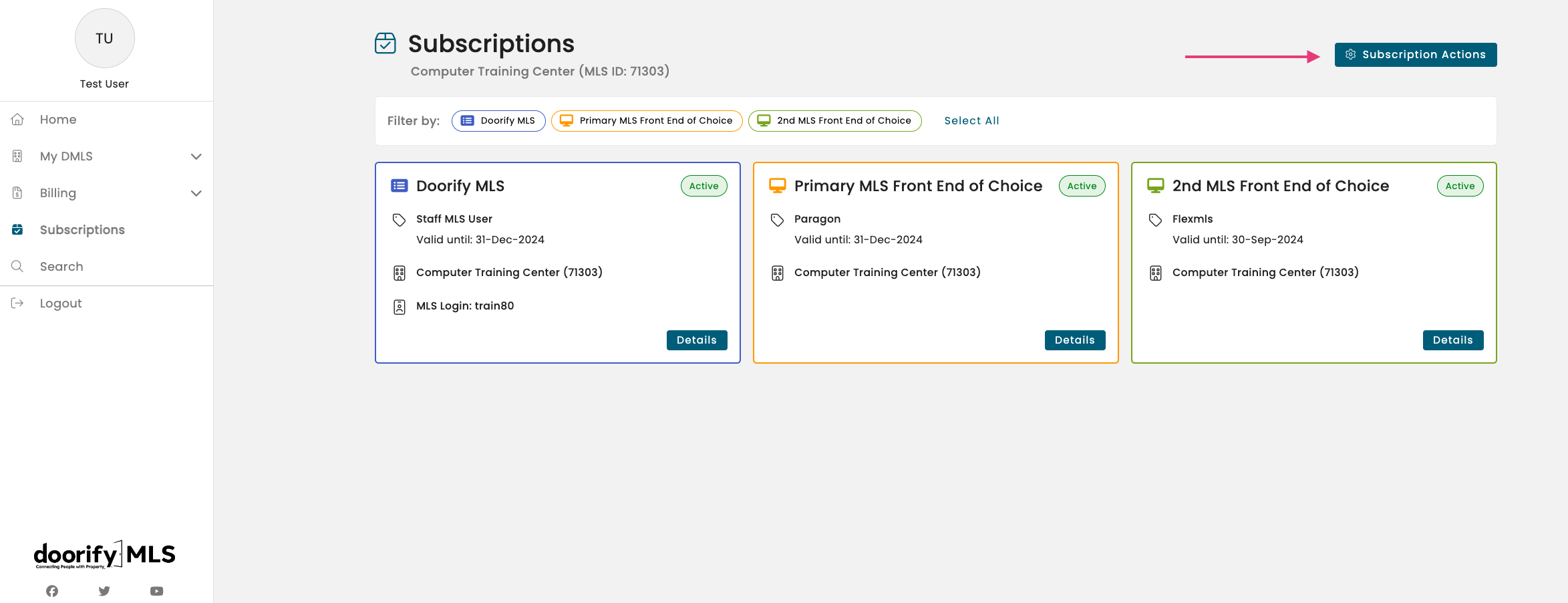Open the Logout icon in sidebar
Screen dimensions: 1568x603
coord(17,303)
